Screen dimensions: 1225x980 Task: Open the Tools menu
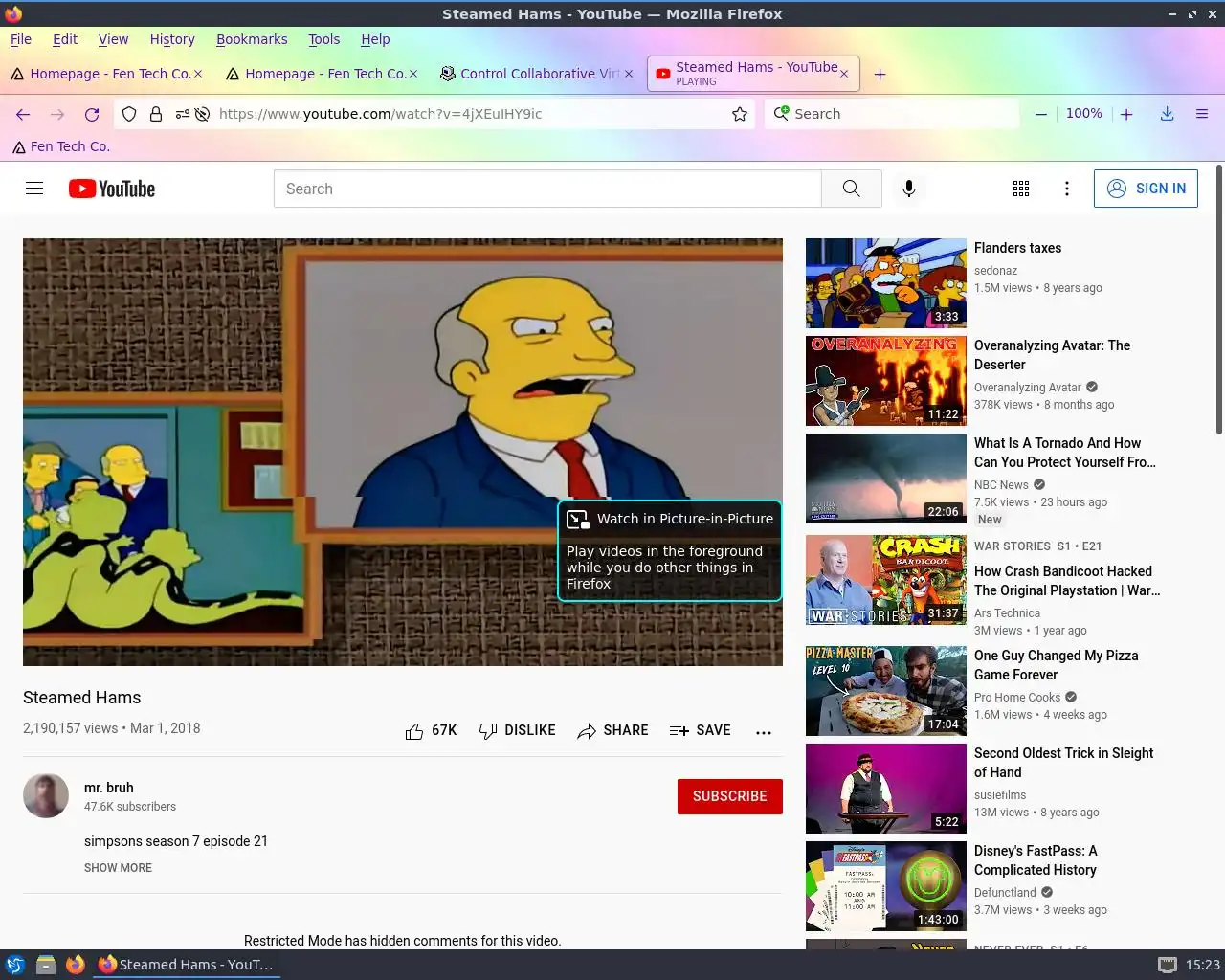click(323, 39)
